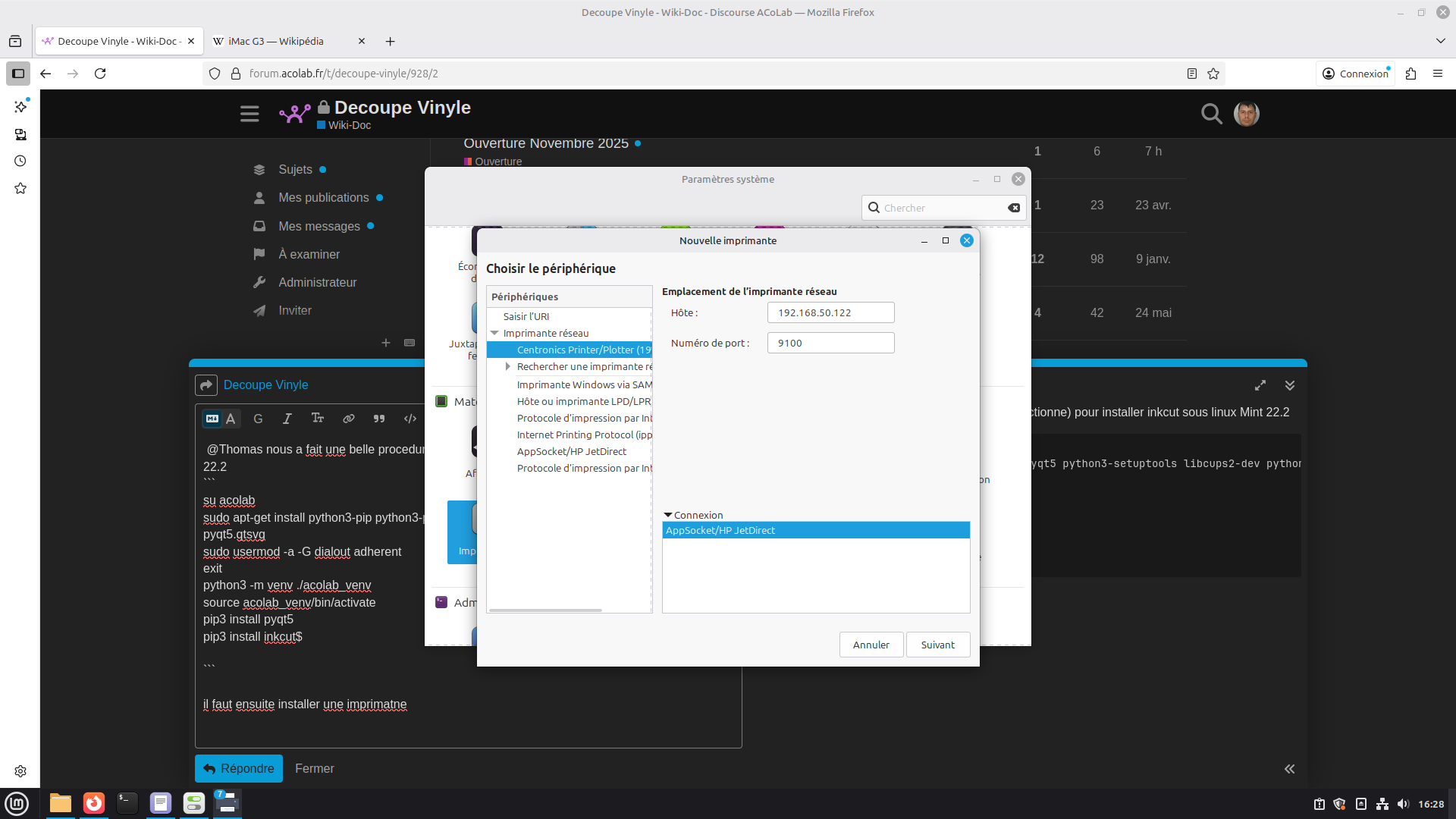Expand the composer to fullscreen
The image size is (1456, 819).
click(1260, 385)
